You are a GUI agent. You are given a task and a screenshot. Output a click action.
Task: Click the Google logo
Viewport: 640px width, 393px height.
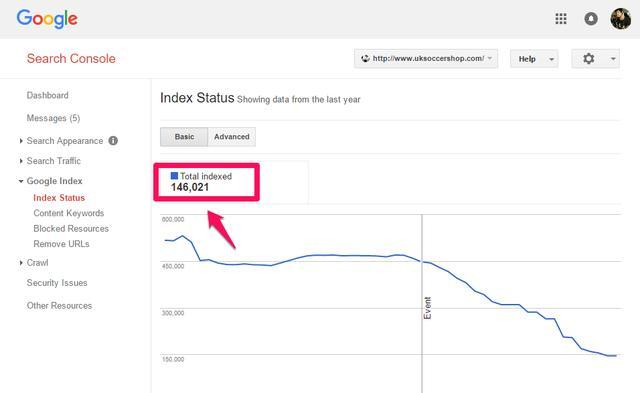pos(47,19)
